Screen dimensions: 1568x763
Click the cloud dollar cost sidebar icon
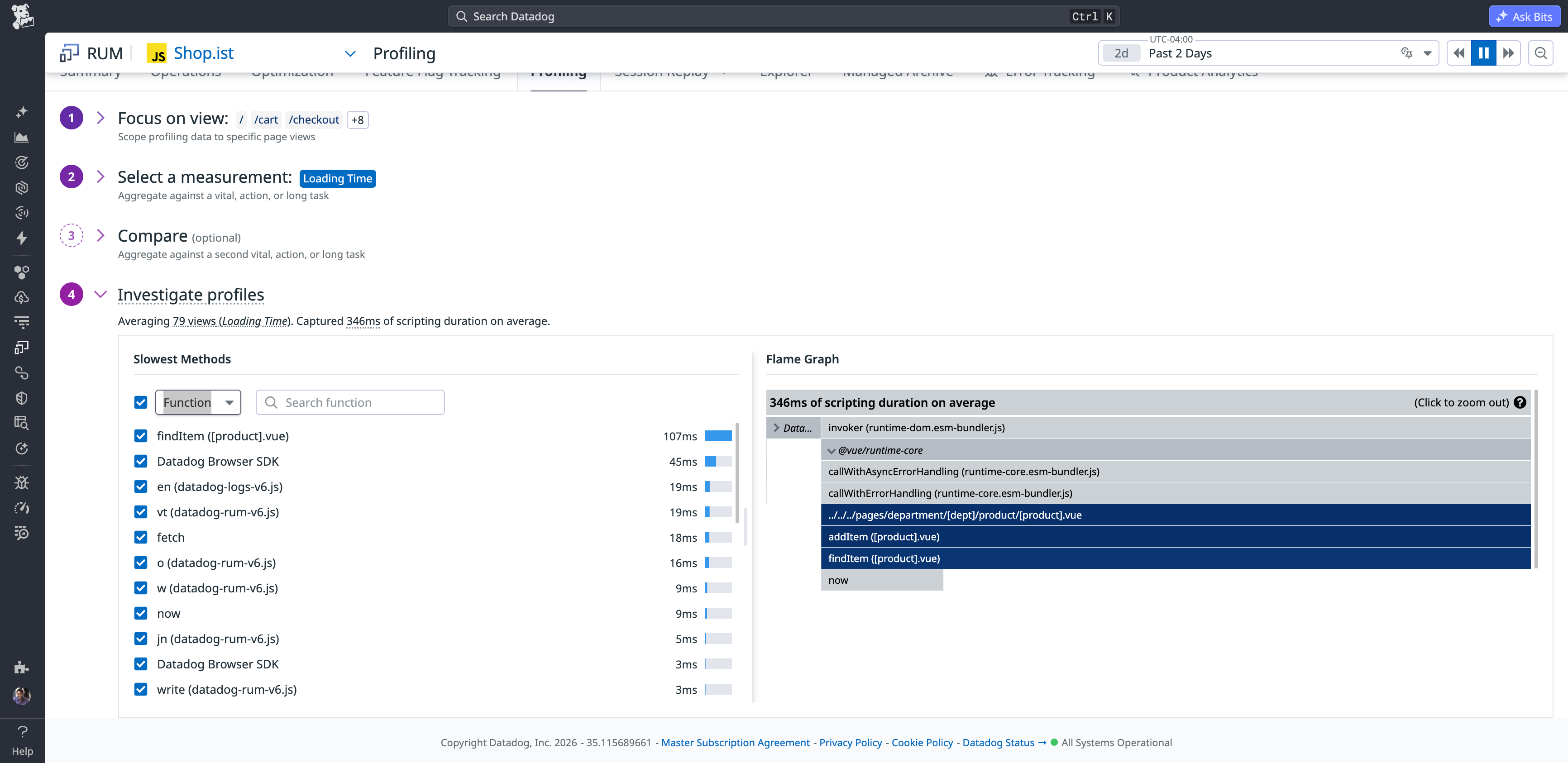[x=22, y=297]
